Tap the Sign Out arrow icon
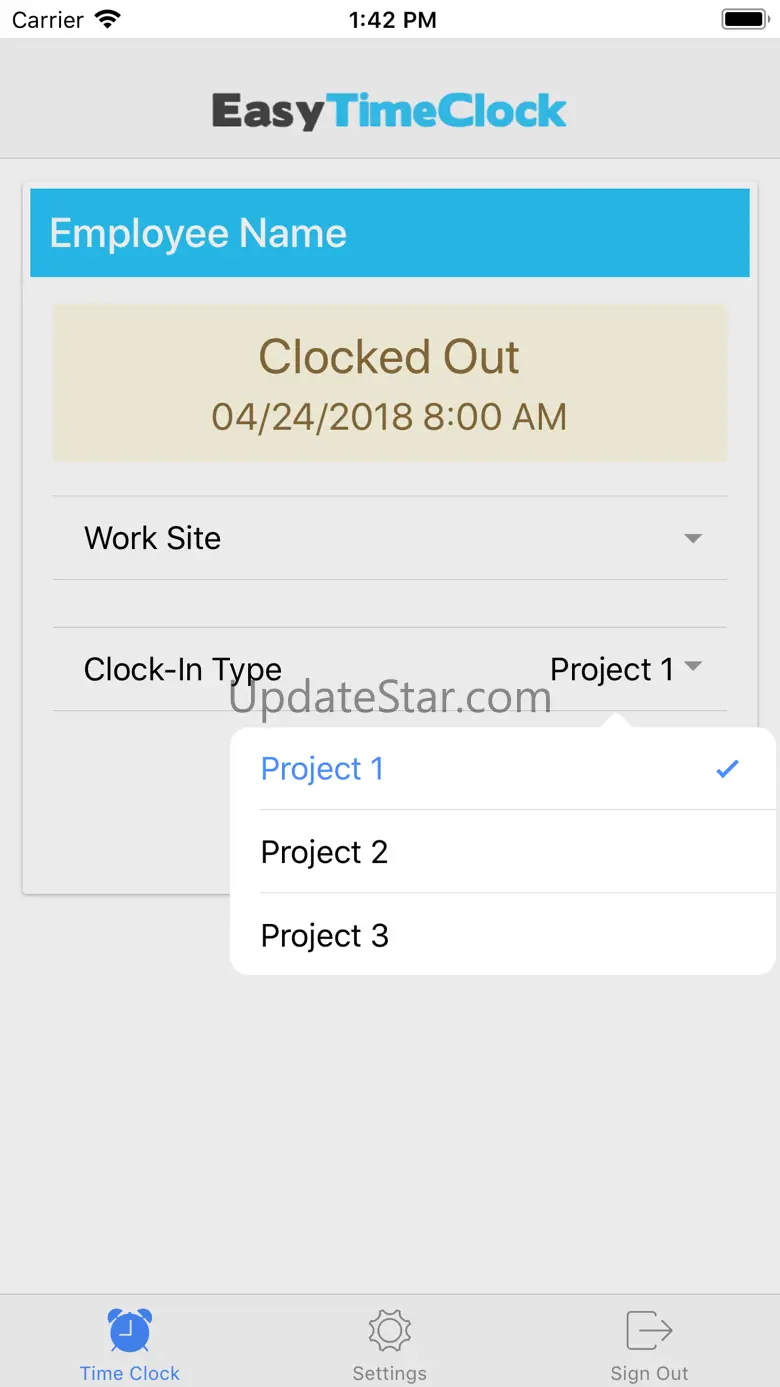Screen dimensions: 780x1387 coord(649,1331)
